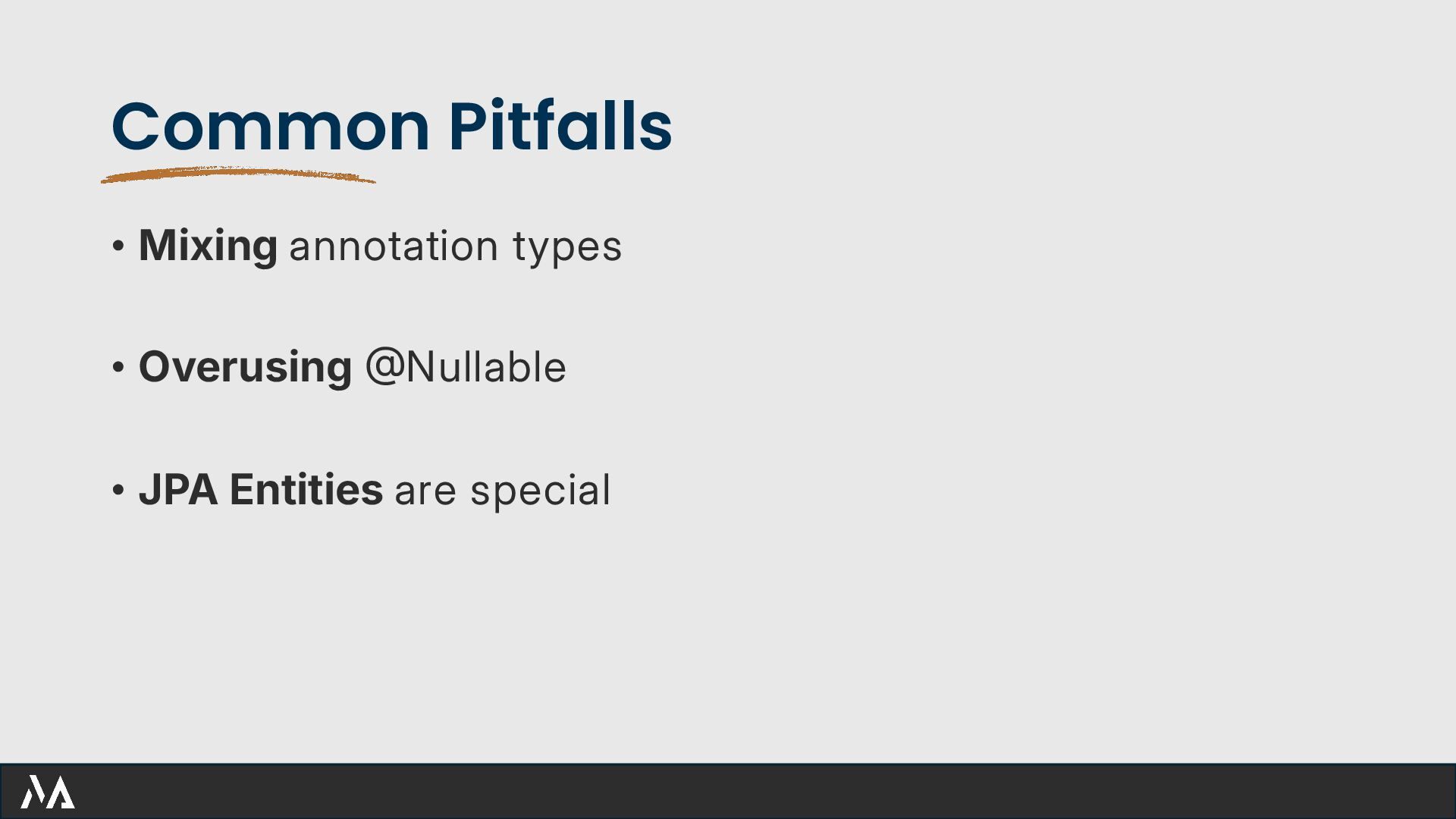Click the word Common in the title
Image resolution: width=1456 pixels, height=819 pixels.
click(x=271, y=126)
